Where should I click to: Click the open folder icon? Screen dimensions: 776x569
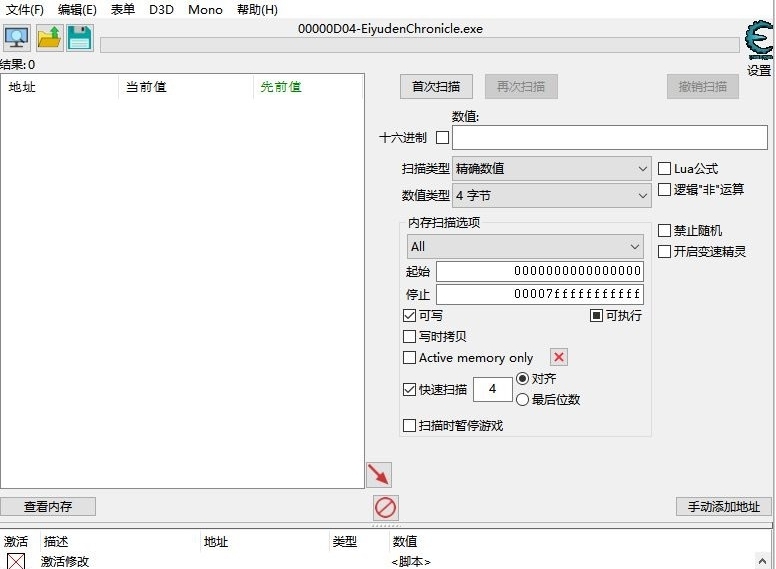(49, 38)
